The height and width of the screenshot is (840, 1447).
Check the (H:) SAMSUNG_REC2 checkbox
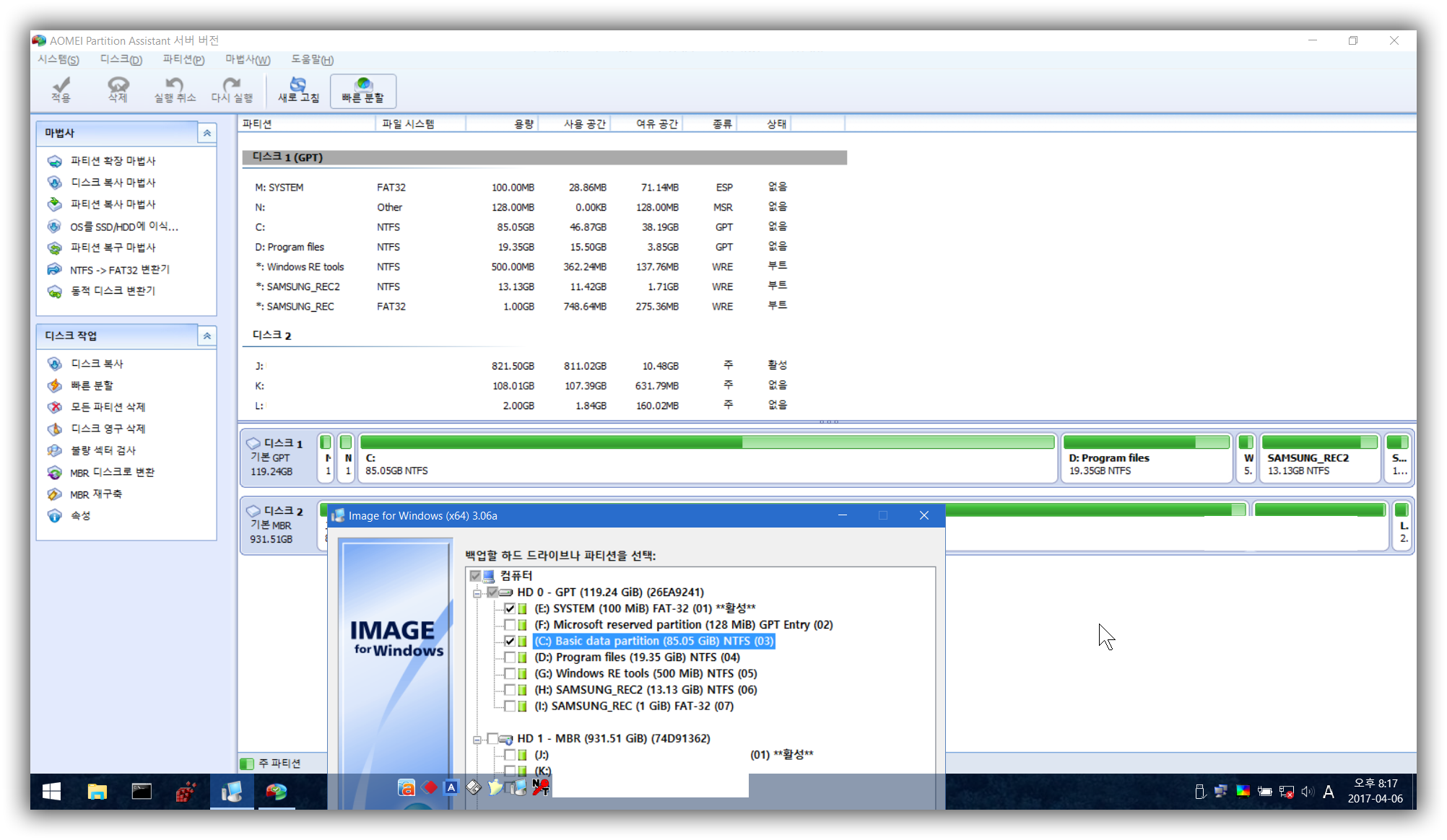[x=510, y=690]
